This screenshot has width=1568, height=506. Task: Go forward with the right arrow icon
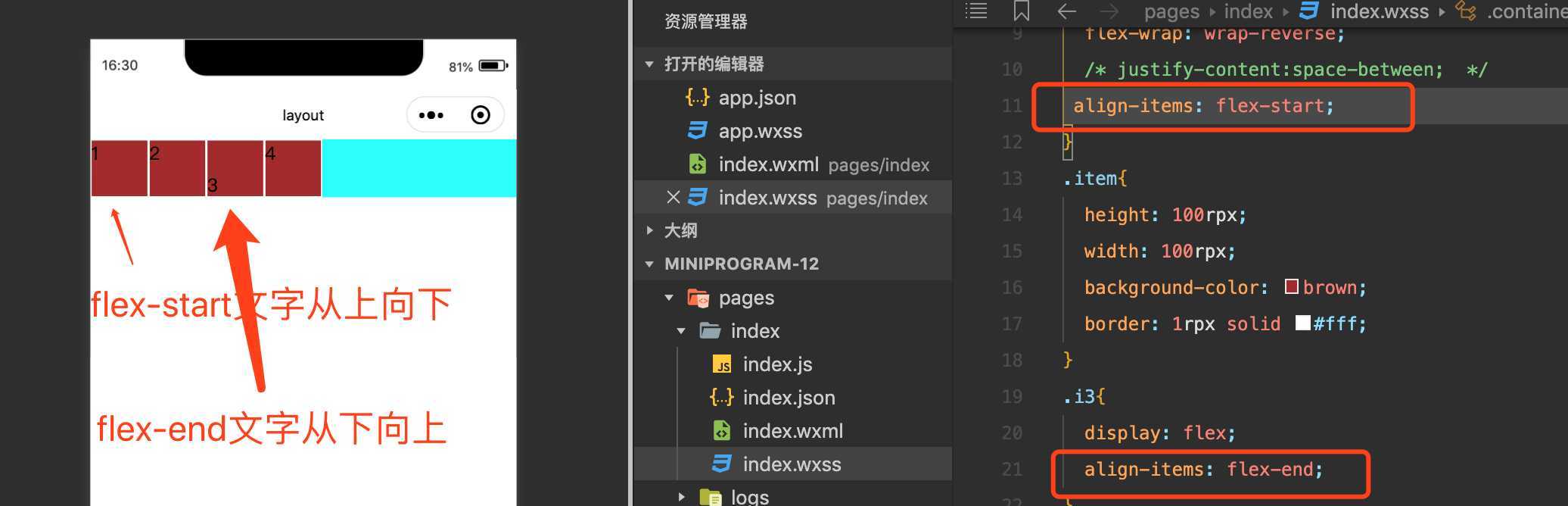pyautogui.click(x=1109, y=11)
